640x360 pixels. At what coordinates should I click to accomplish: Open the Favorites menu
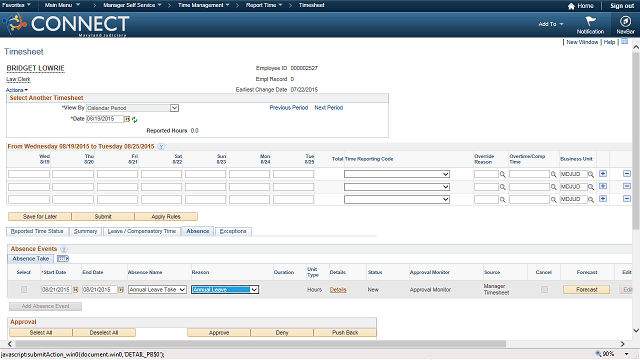coord(16,5)
